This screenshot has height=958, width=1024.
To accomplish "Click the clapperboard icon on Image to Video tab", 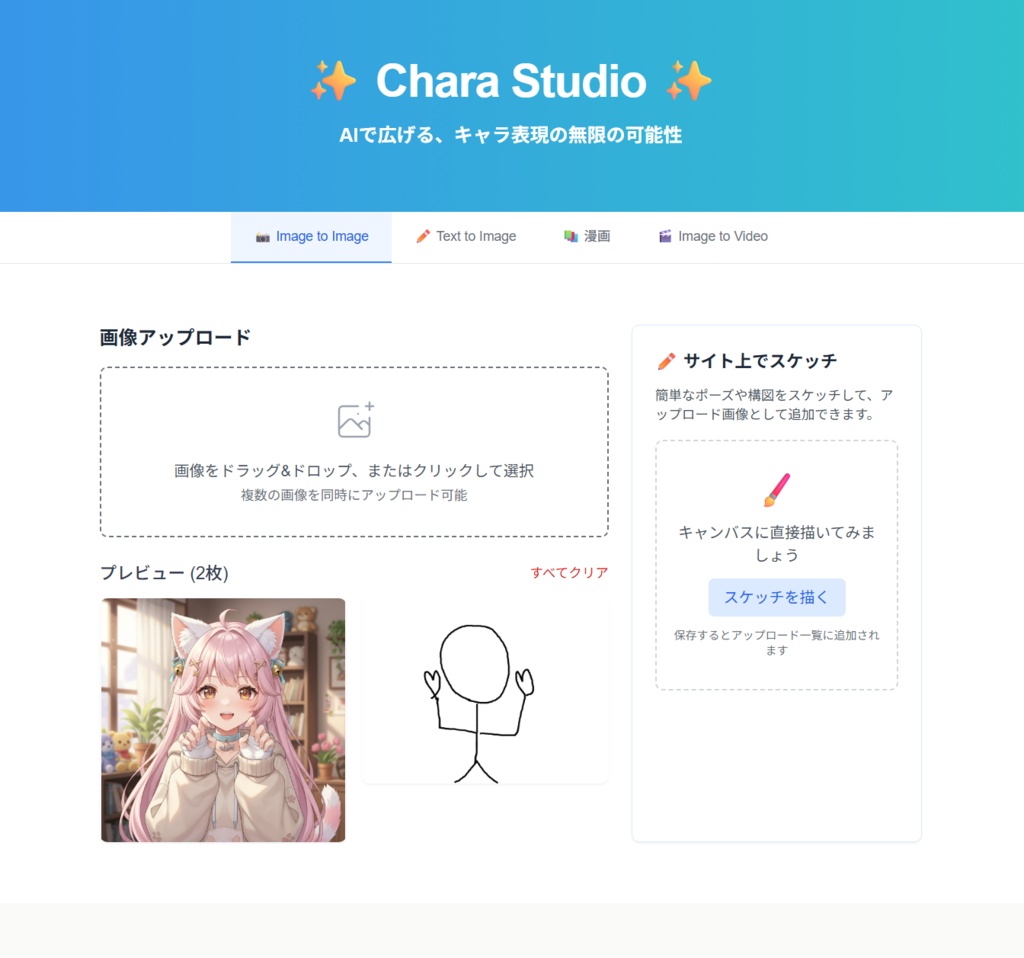I will [x=665, y=236].
